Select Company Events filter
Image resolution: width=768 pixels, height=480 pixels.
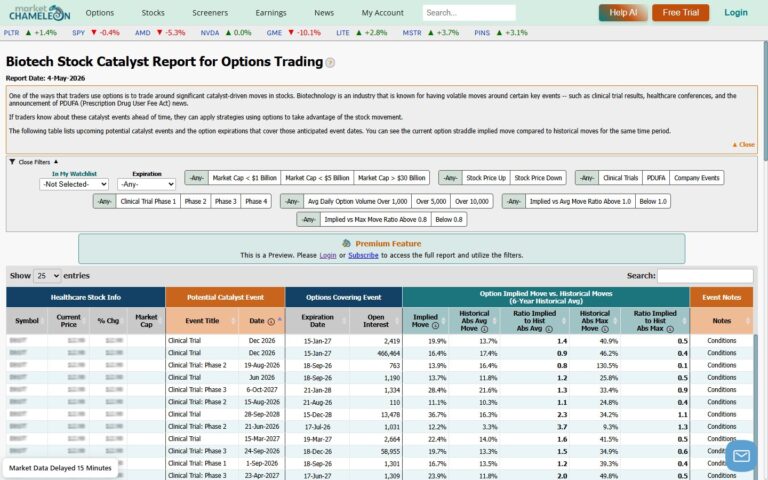pos(696,178)
